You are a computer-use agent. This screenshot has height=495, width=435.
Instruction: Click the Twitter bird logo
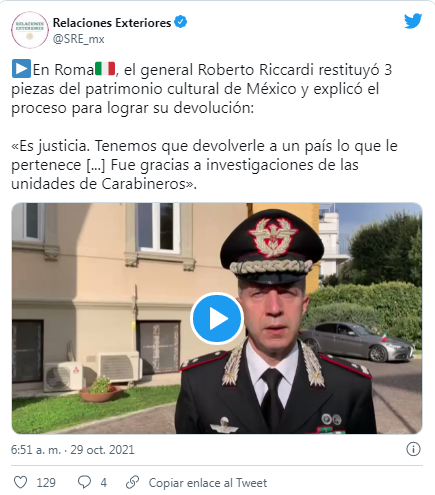[x=413, y=21]
